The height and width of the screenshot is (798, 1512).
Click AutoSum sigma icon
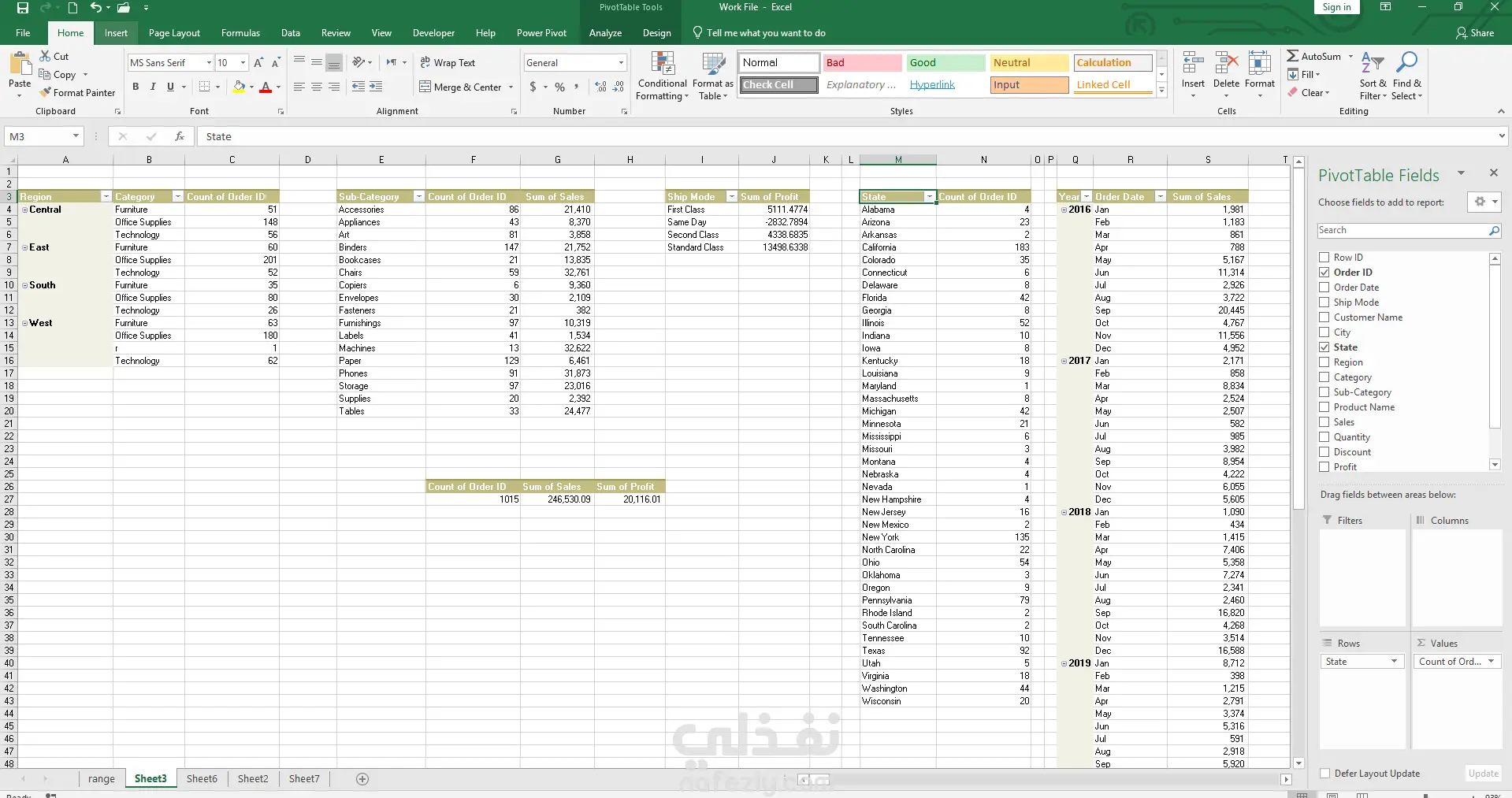pos(1293,56)
